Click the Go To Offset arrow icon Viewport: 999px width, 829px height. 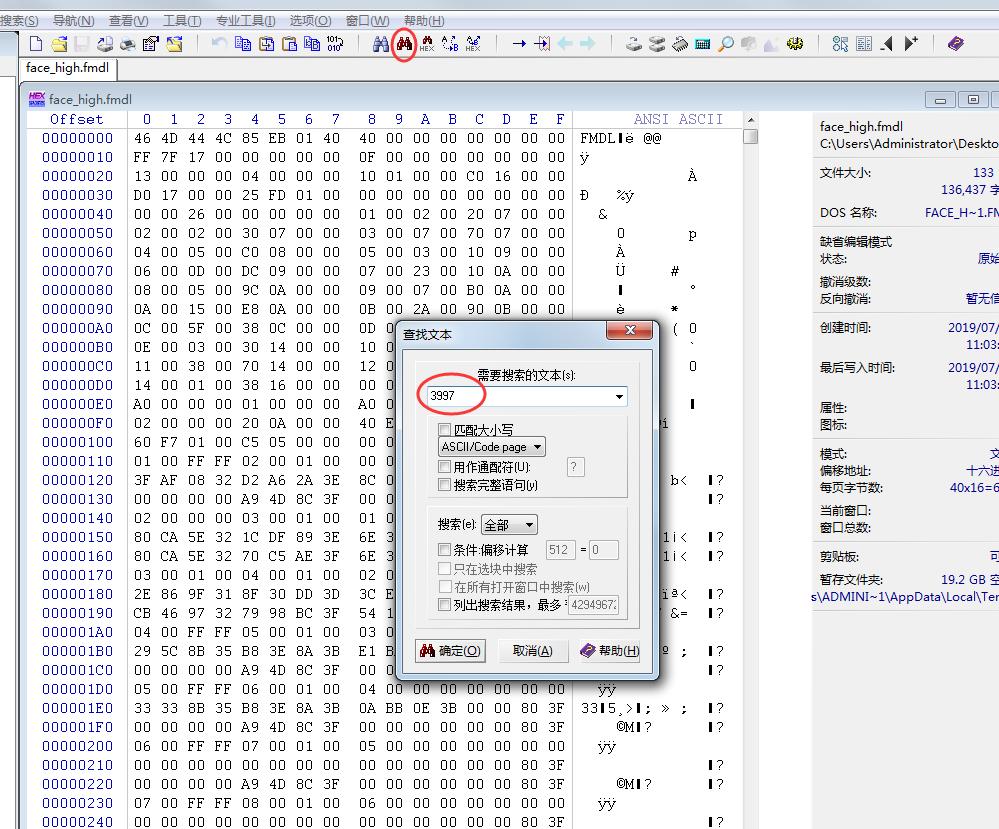pyautogui.click(x=519, y=44)
